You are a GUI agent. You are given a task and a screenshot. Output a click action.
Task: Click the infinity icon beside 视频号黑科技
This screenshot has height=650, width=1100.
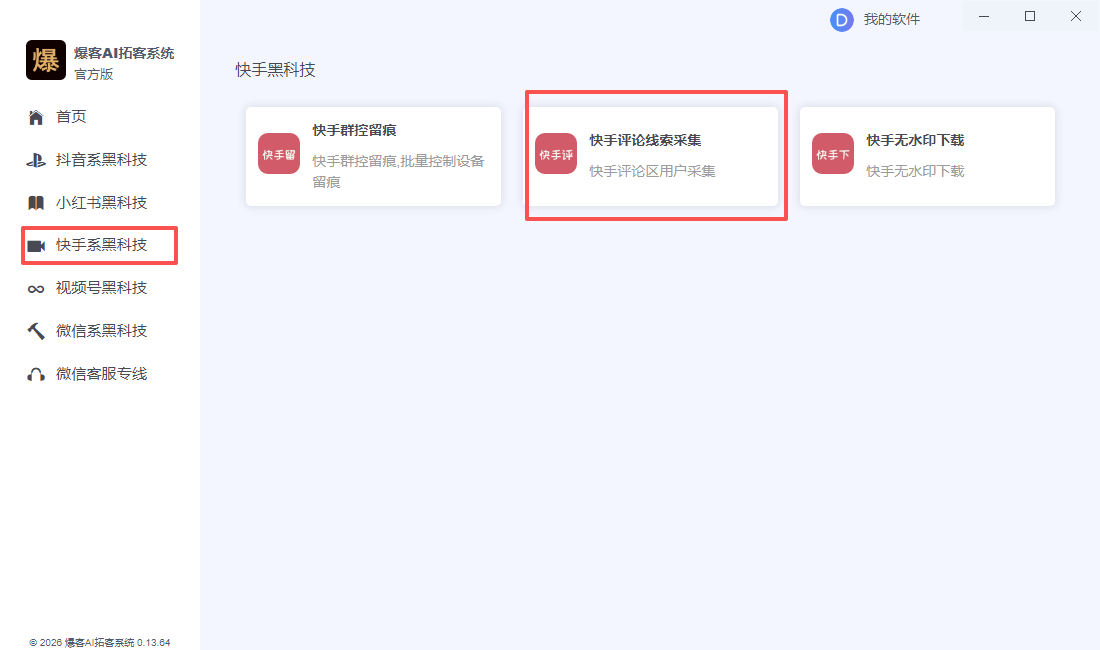(x=36, y=289)
